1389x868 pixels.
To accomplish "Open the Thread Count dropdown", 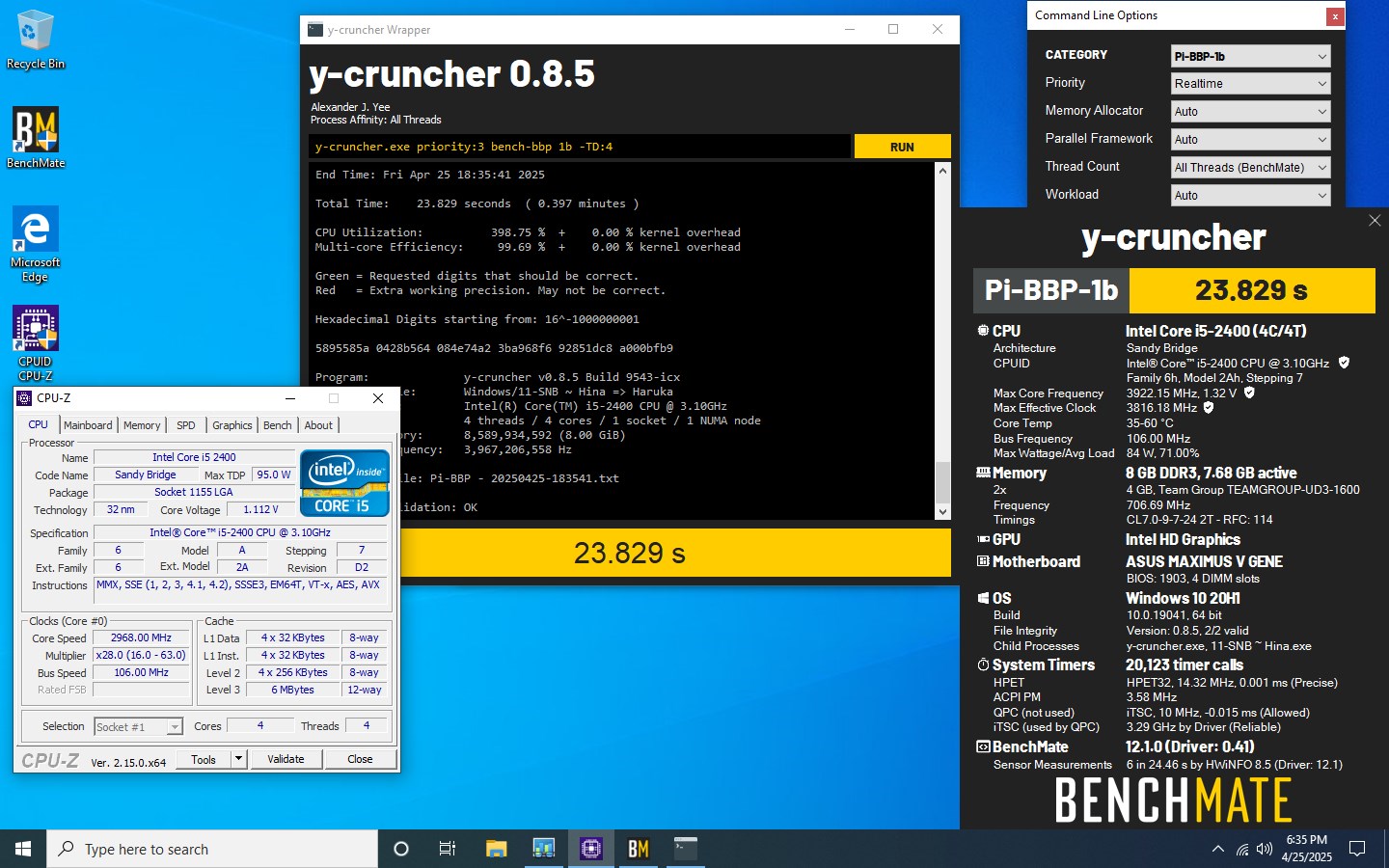I will [1251, 168].
